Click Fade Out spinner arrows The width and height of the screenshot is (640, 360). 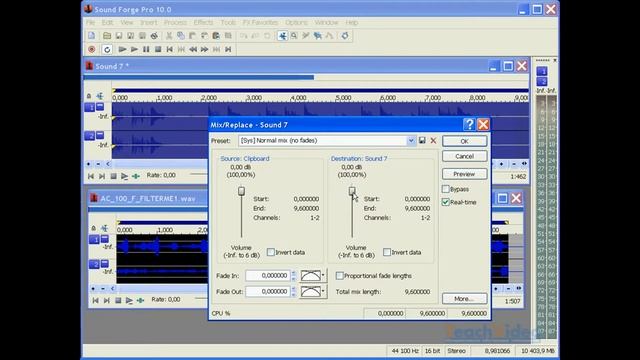coord(293,291)
